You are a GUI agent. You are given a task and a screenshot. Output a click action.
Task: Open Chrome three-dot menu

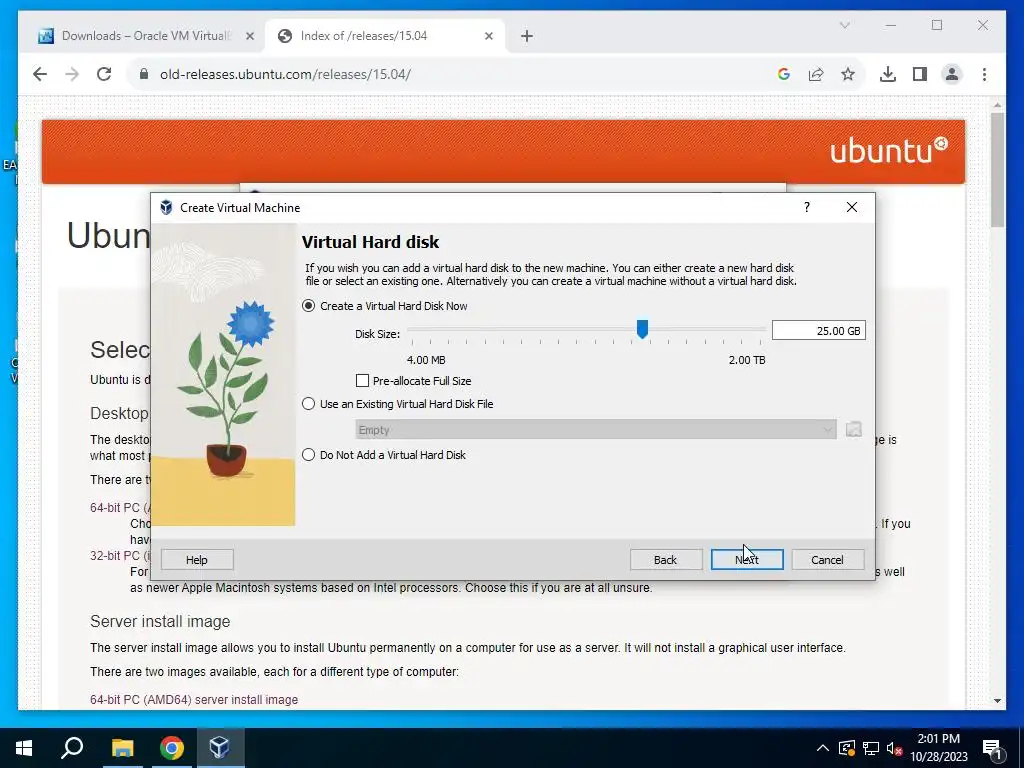coord(984,74)
